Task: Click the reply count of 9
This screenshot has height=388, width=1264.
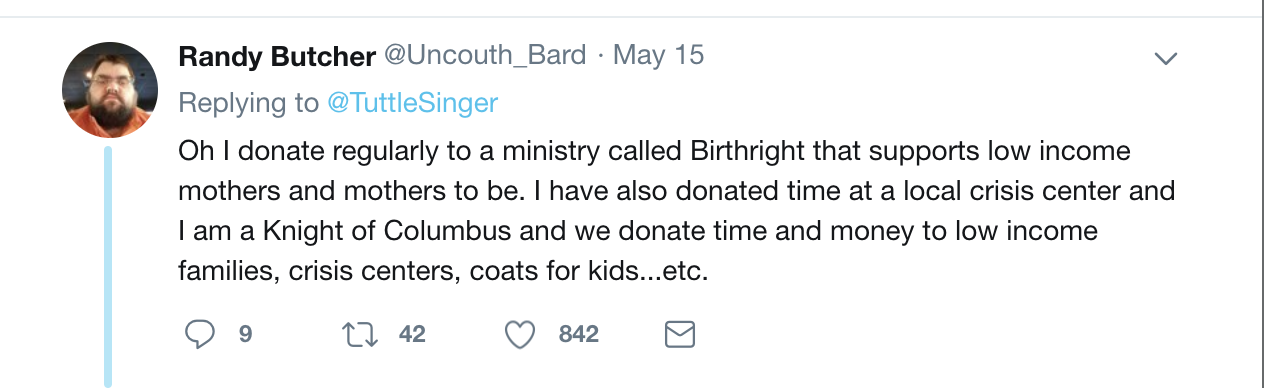Action: click(x=245, y=334)
